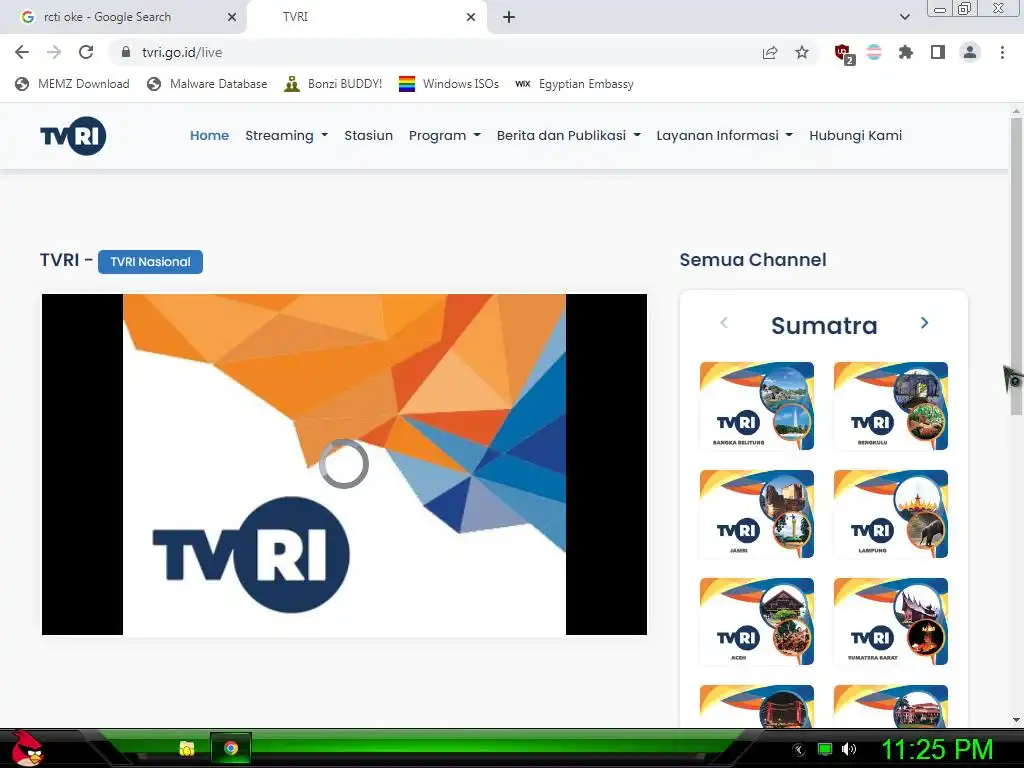Click the striped flag extension icon
This screenshot has width=1024, height=768.
(x=874, y=52)
